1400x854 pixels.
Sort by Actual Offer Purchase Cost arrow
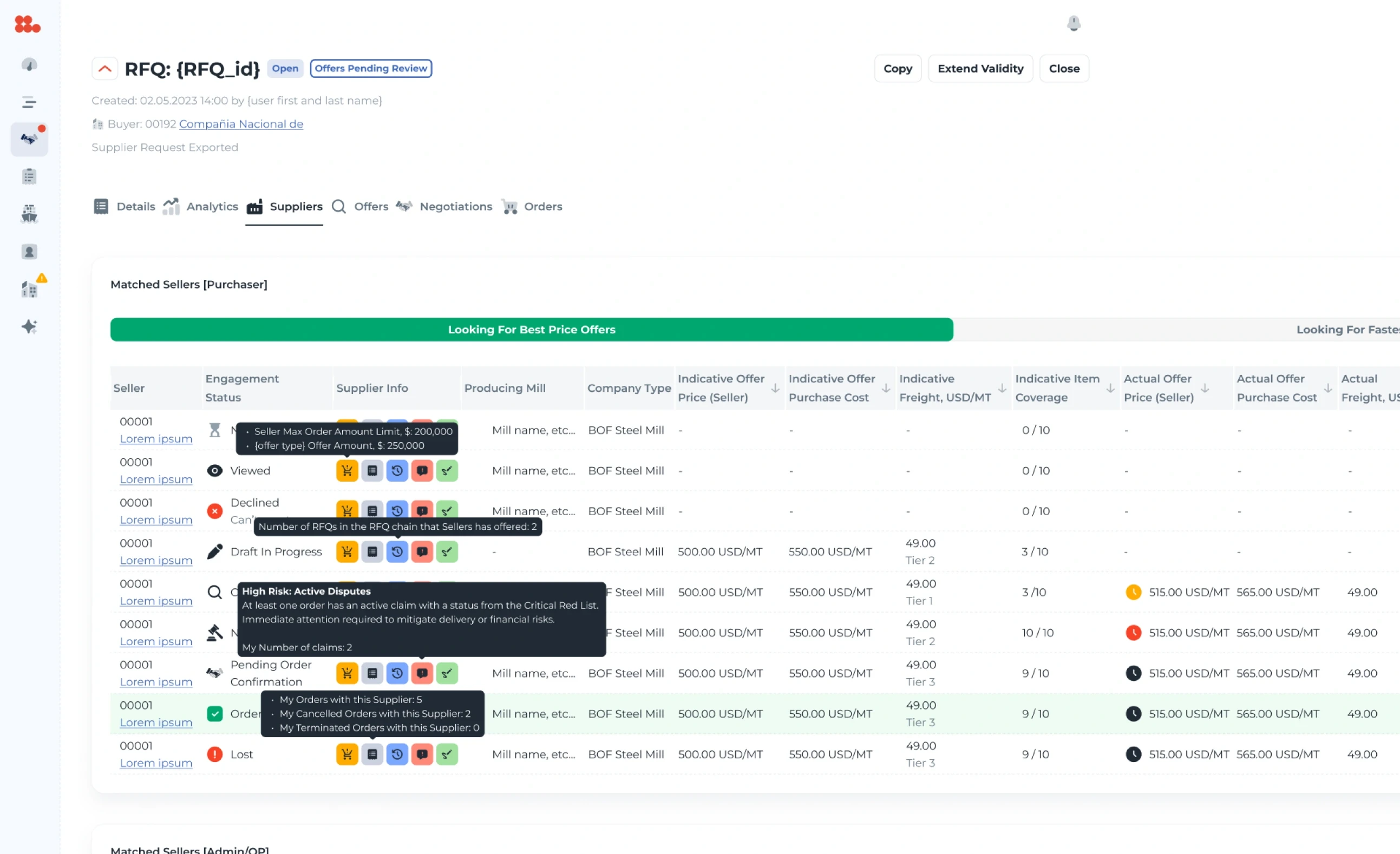pos(1328,389)
